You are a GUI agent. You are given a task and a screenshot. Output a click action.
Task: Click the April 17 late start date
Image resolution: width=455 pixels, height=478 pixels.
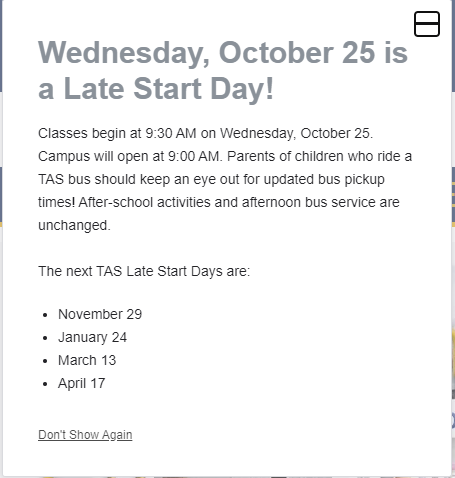[82, 383]
